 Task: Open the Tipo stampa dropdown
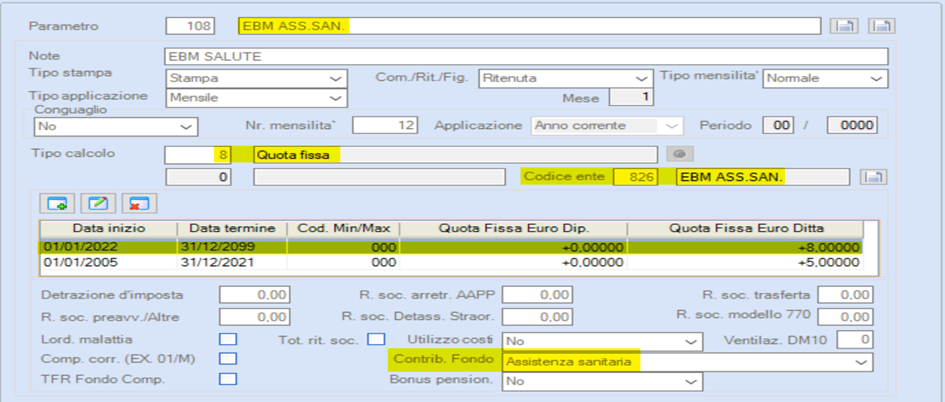[x=257, y=78]
